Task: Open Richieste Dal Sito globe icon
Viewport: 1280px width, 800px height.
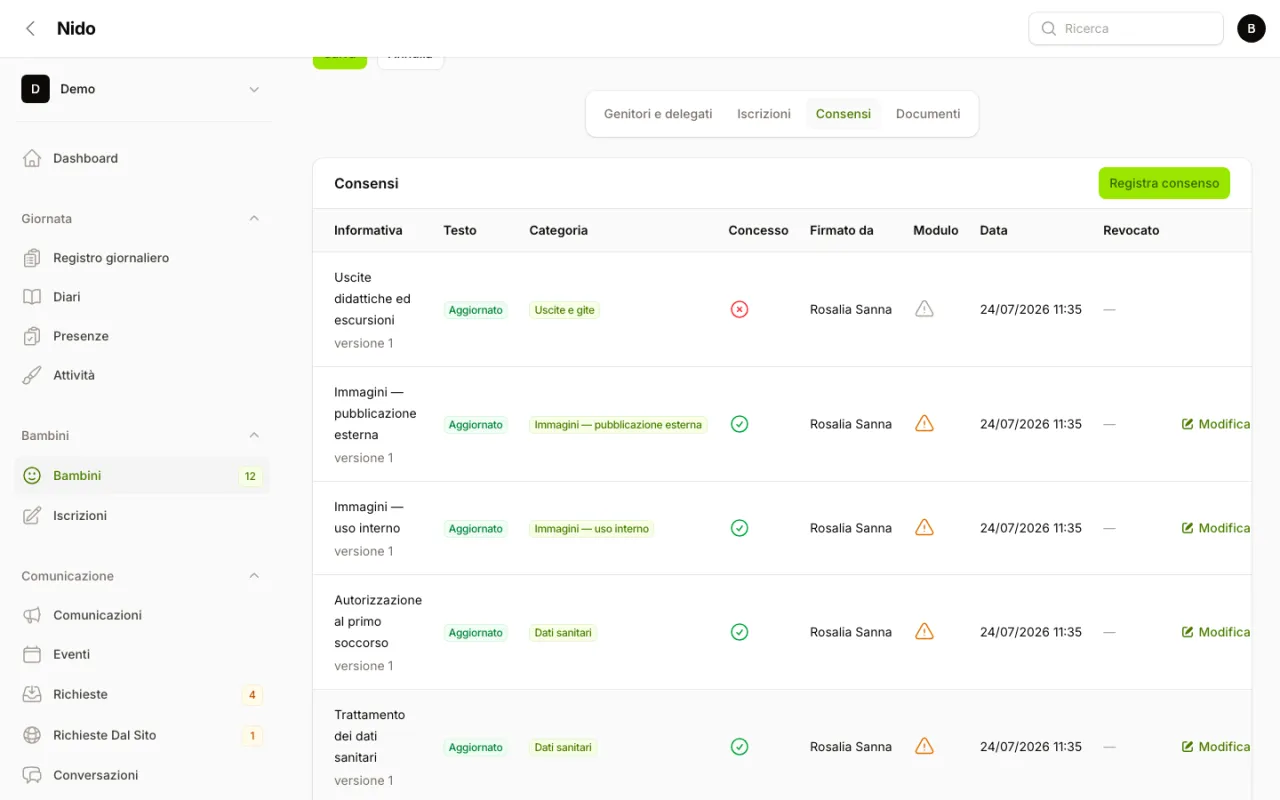Action: [x=32, y=735]
